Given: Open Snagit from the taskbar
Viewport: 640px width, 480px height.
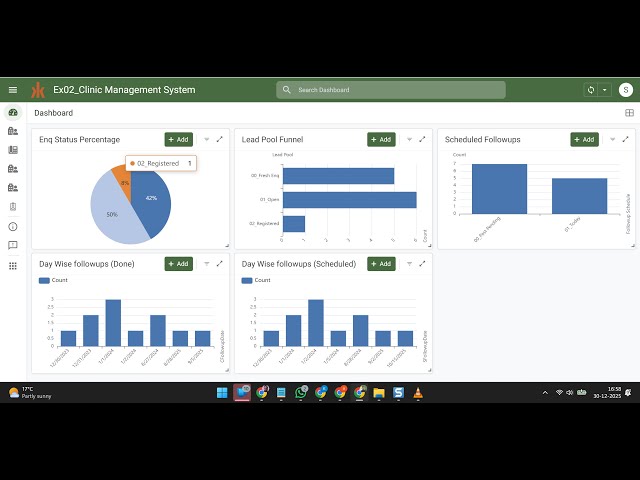Looking at the screenshot, I should tap(398, 393).
